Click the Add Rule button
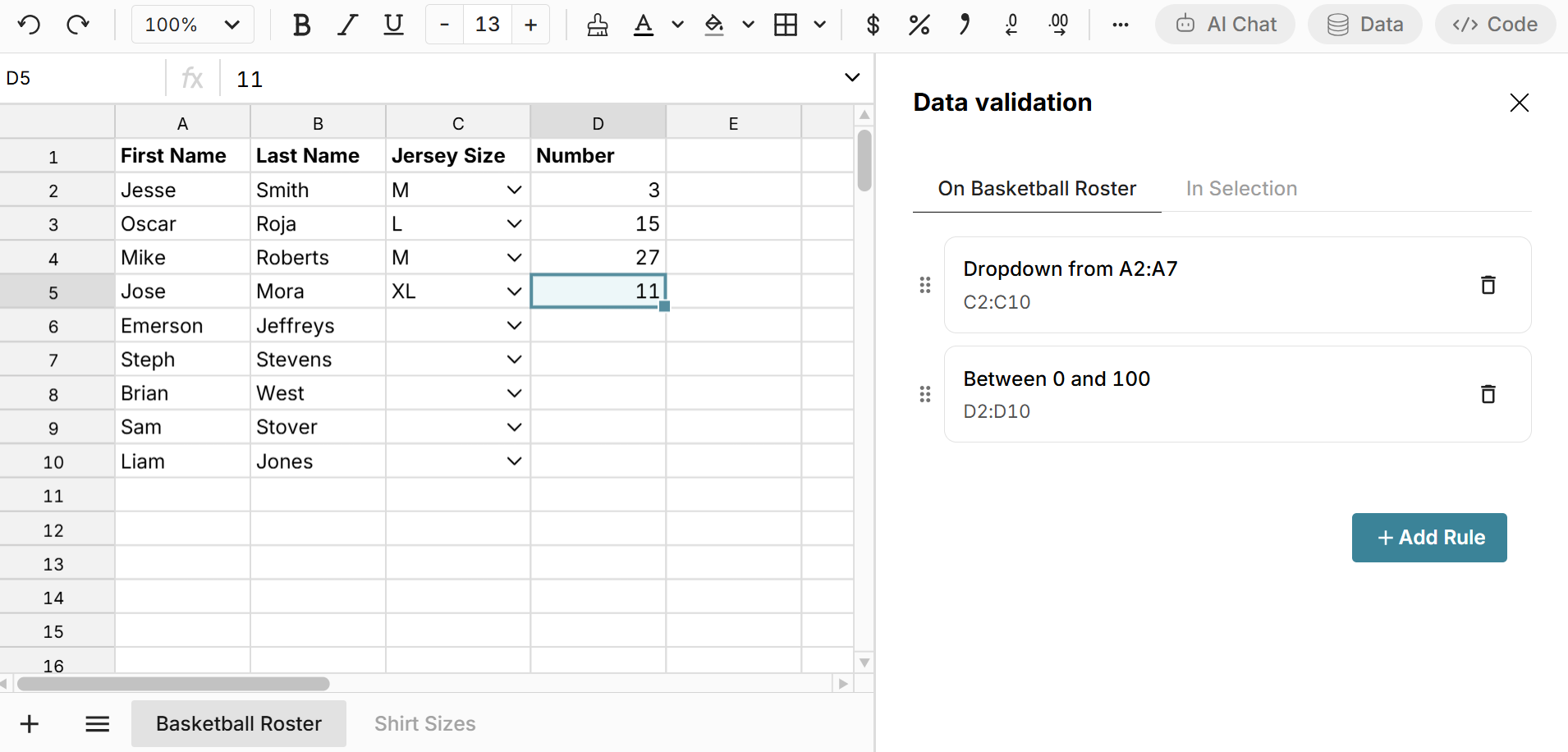 click(1428, 538)
